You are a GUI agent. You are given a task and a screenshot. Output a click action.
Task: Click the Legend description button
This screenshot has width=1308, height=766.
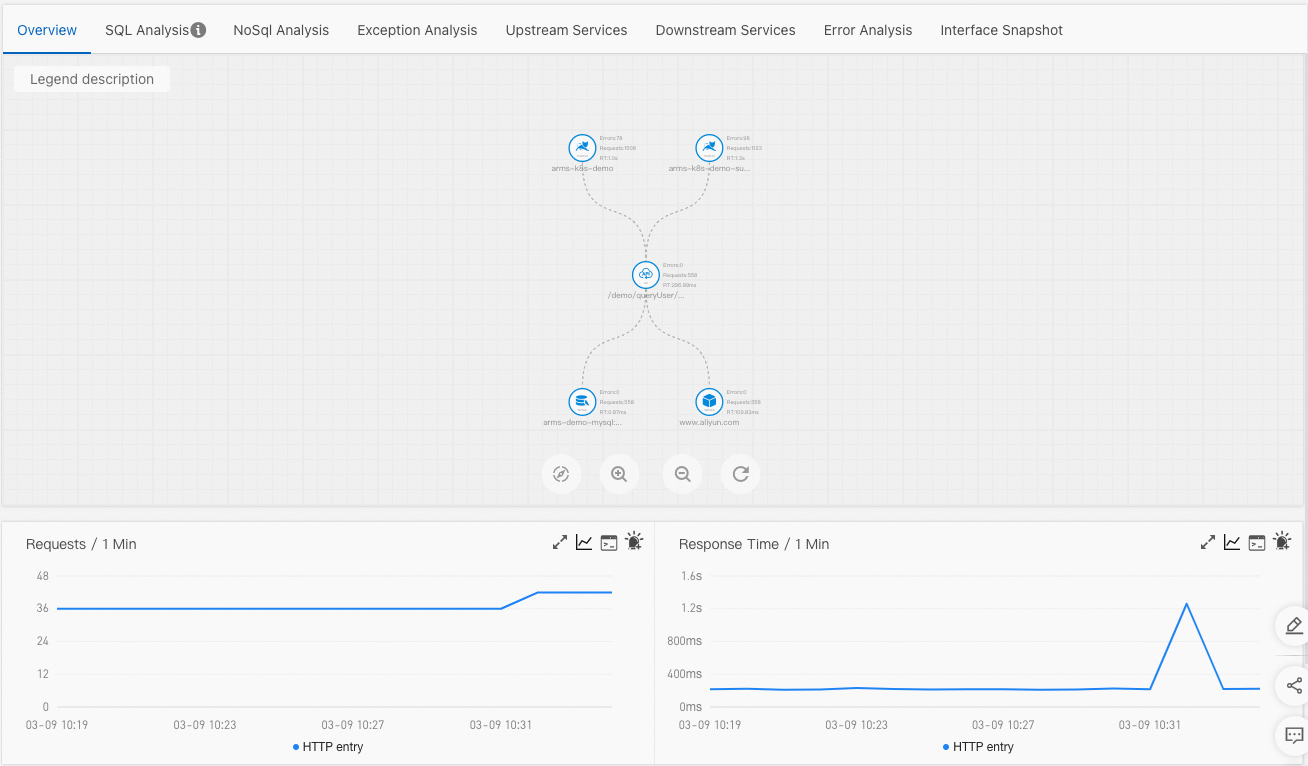click(x=92, y=79)
